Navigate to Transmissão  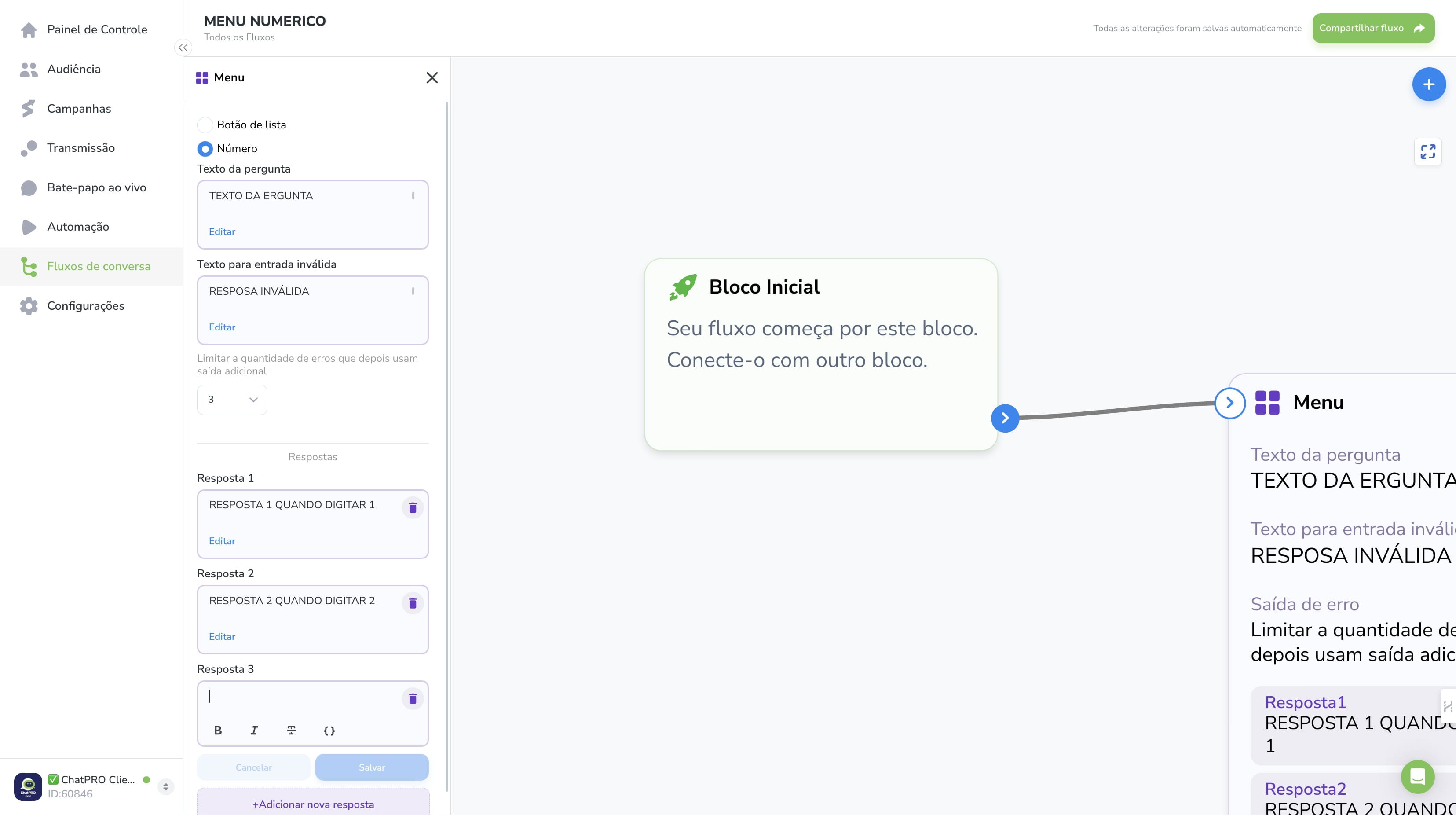[x=81, y=148]
